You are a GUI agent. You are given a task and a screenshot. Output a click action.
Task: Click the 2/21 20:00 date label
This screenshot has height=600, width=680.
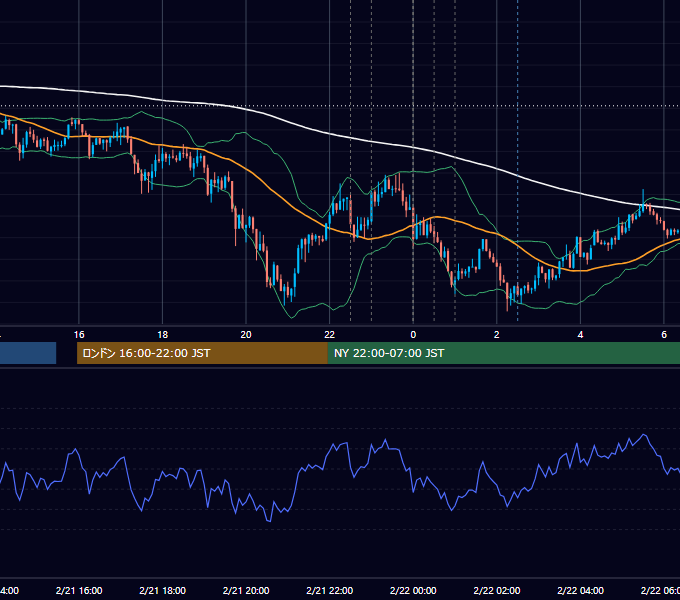(x=246, y=590)
